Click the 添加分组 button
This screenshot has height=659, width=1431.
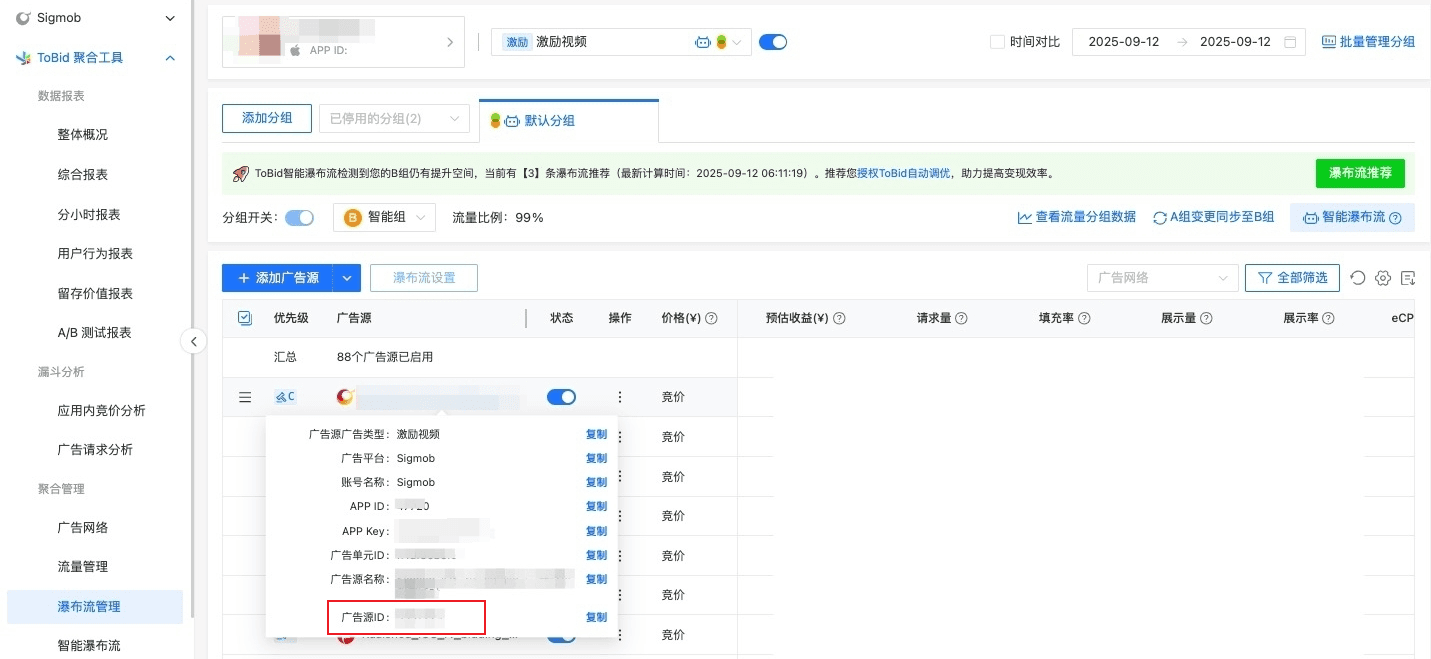pos(267,118)
